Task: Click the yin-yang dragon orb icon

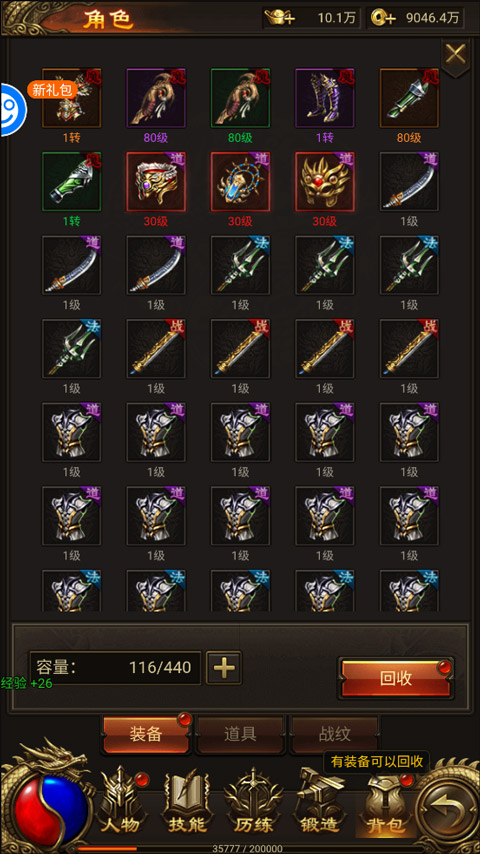Action: (x=50, y=808)
